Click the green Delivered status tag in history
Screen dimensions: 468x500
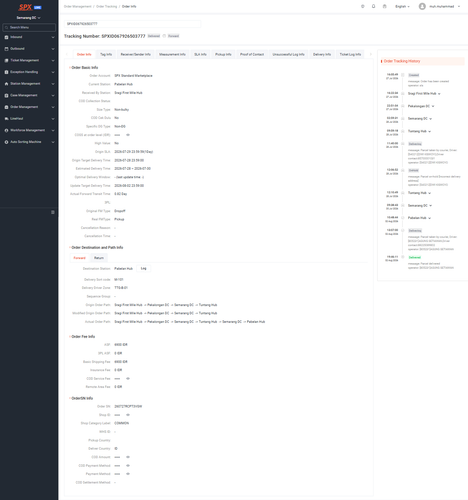(x=415, y=258)
